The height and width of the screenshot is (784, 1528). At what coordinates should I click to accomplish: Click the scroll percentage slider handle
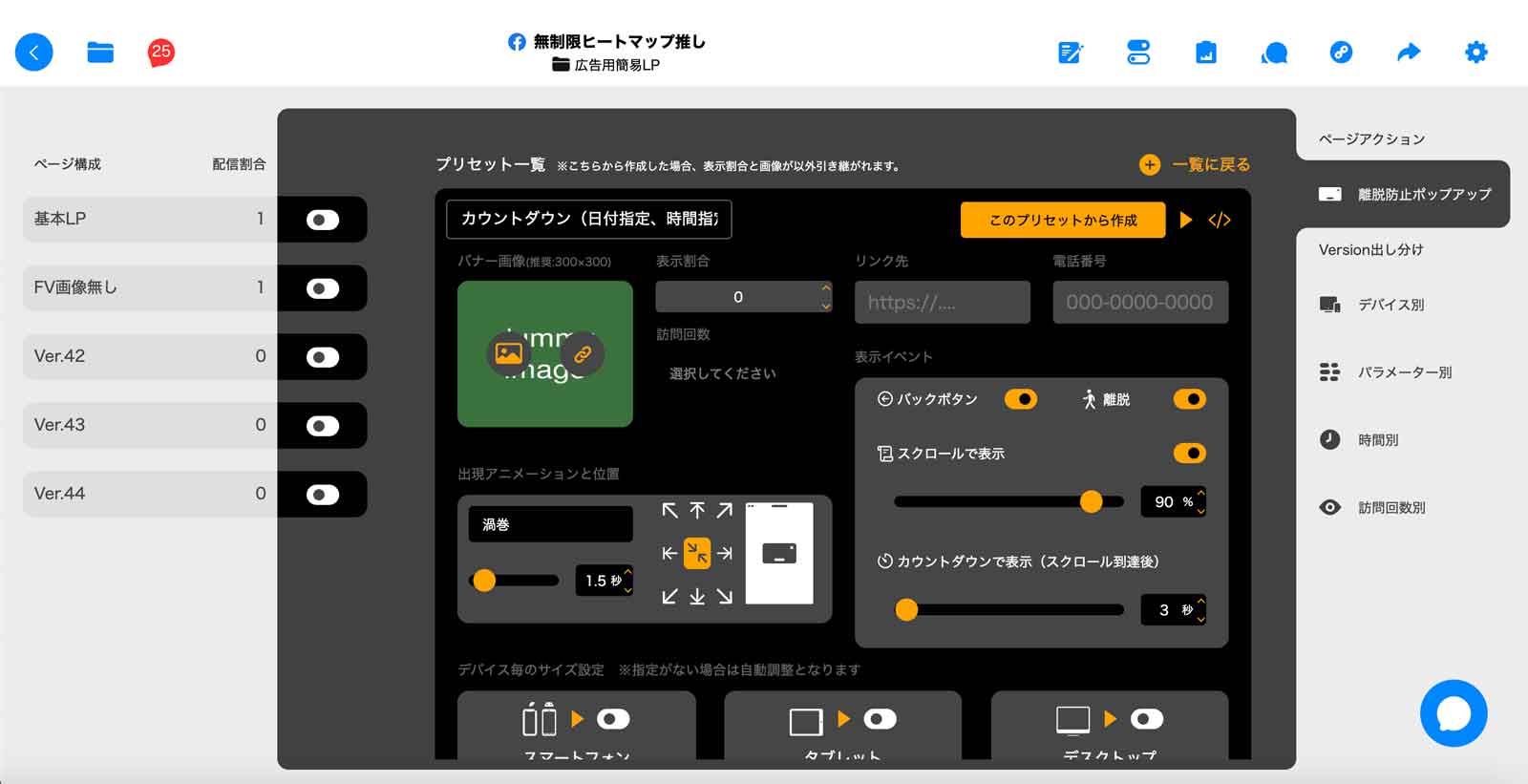coord(1092,501)
